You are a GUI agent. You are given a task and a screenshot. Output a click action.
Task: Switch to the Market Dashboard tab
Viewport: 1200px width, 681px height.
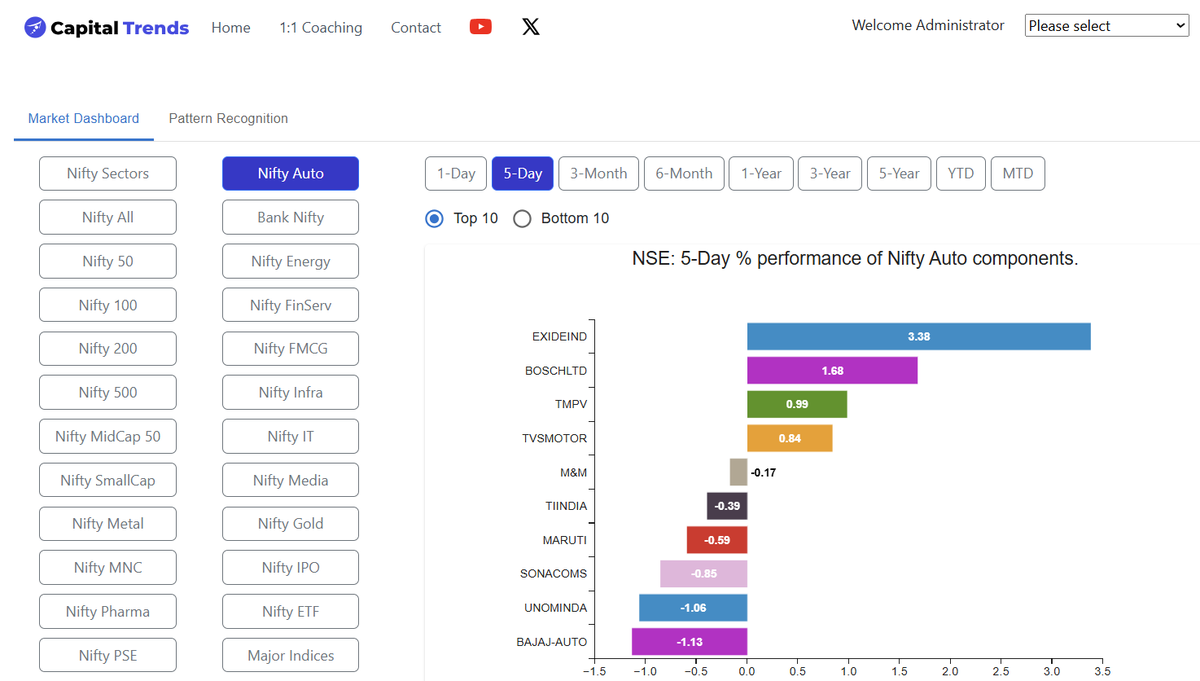pyautogui.click(x=84, y=118)
